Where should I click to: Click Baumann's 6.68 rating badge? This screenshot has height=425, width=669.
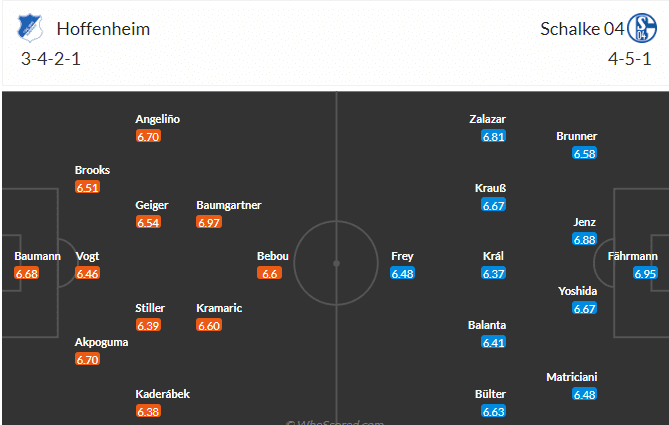click(x=27, y=273)
